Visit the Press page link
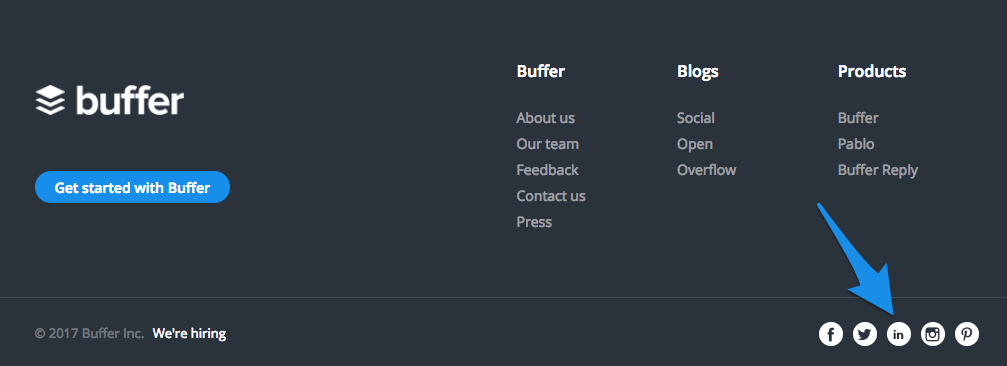Image resolution: width=1007 pixels, height=366 pixels. click(x=534, y=222)
